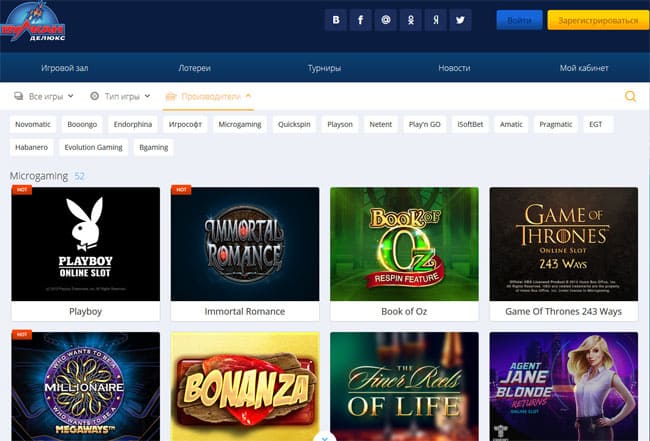Select the Novomatic provider filter
This screenshot has width=650, height=441.
click(33, 124)
